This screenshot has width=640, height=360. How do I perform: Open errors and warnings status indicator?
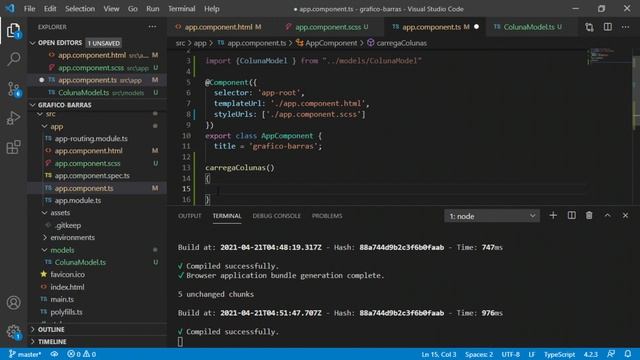coord(82,354)
